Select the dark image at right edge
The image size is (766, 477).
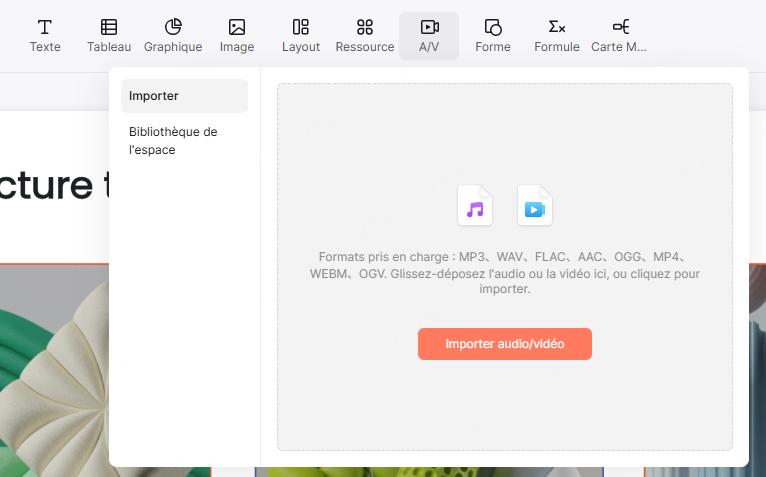757,370
